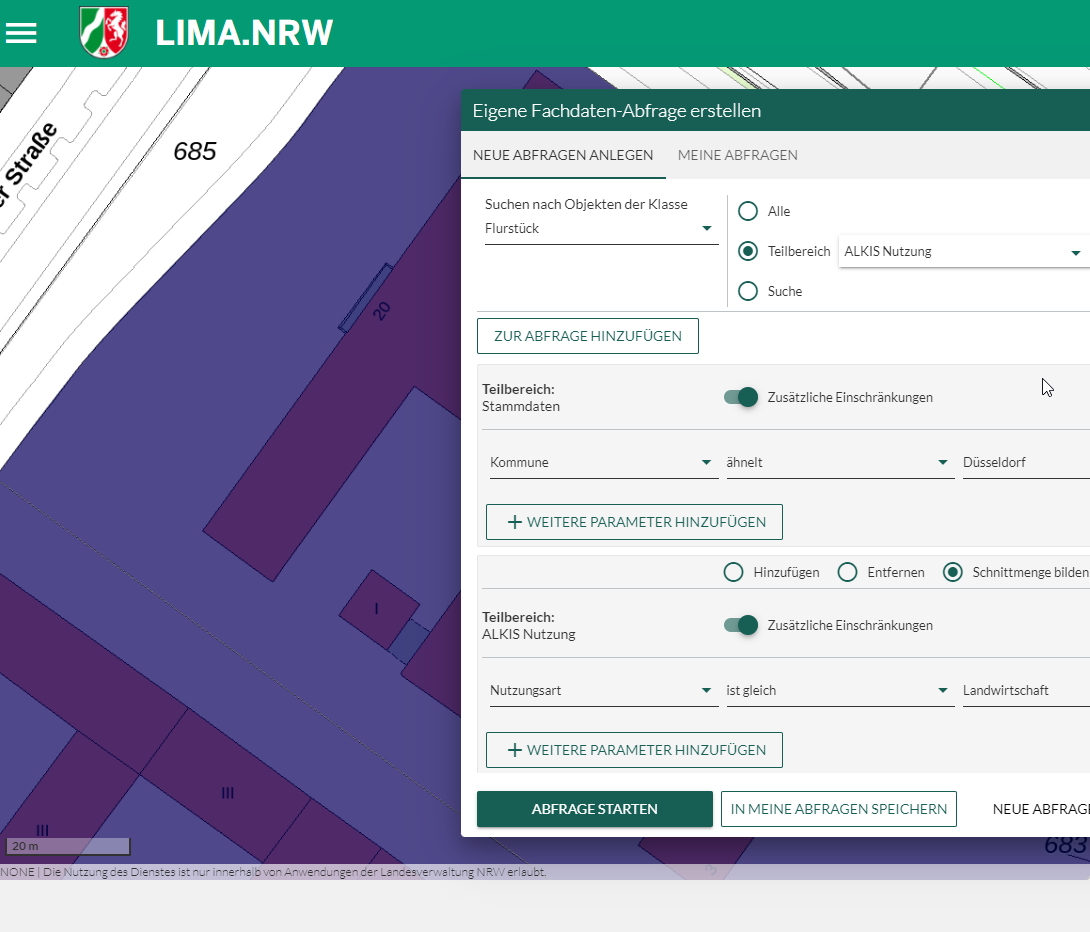Switch to the MEINE ABFRAGEN tab

tap(737, 155)
